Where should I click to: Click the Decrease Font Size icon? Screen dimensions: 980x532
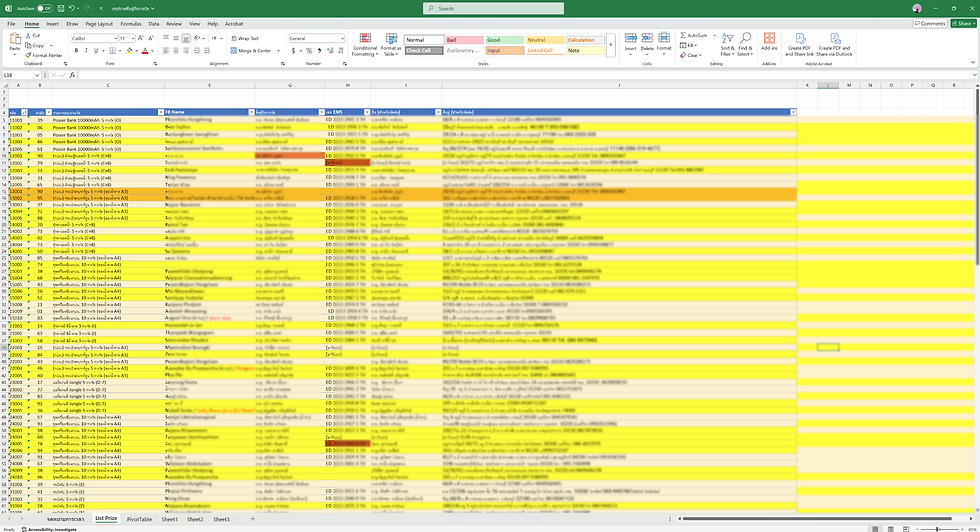[x=150, y=38]
